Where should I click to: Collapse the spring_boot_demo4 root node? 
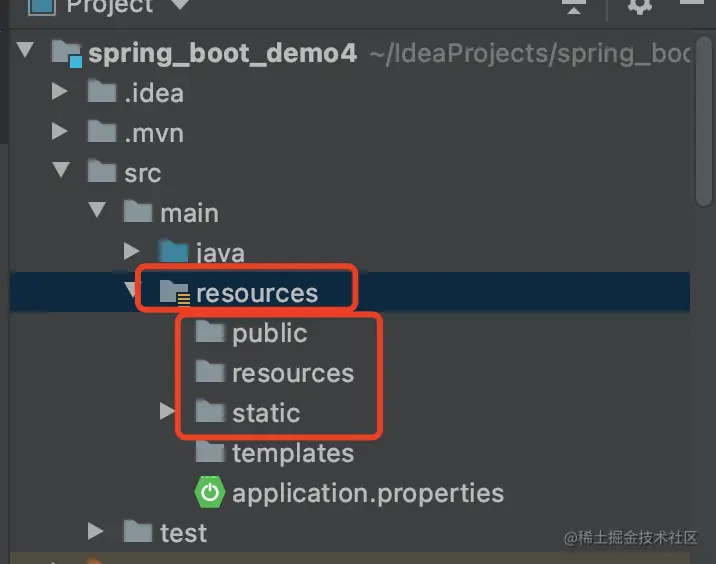pyautogui.click(x=25, y=50)
